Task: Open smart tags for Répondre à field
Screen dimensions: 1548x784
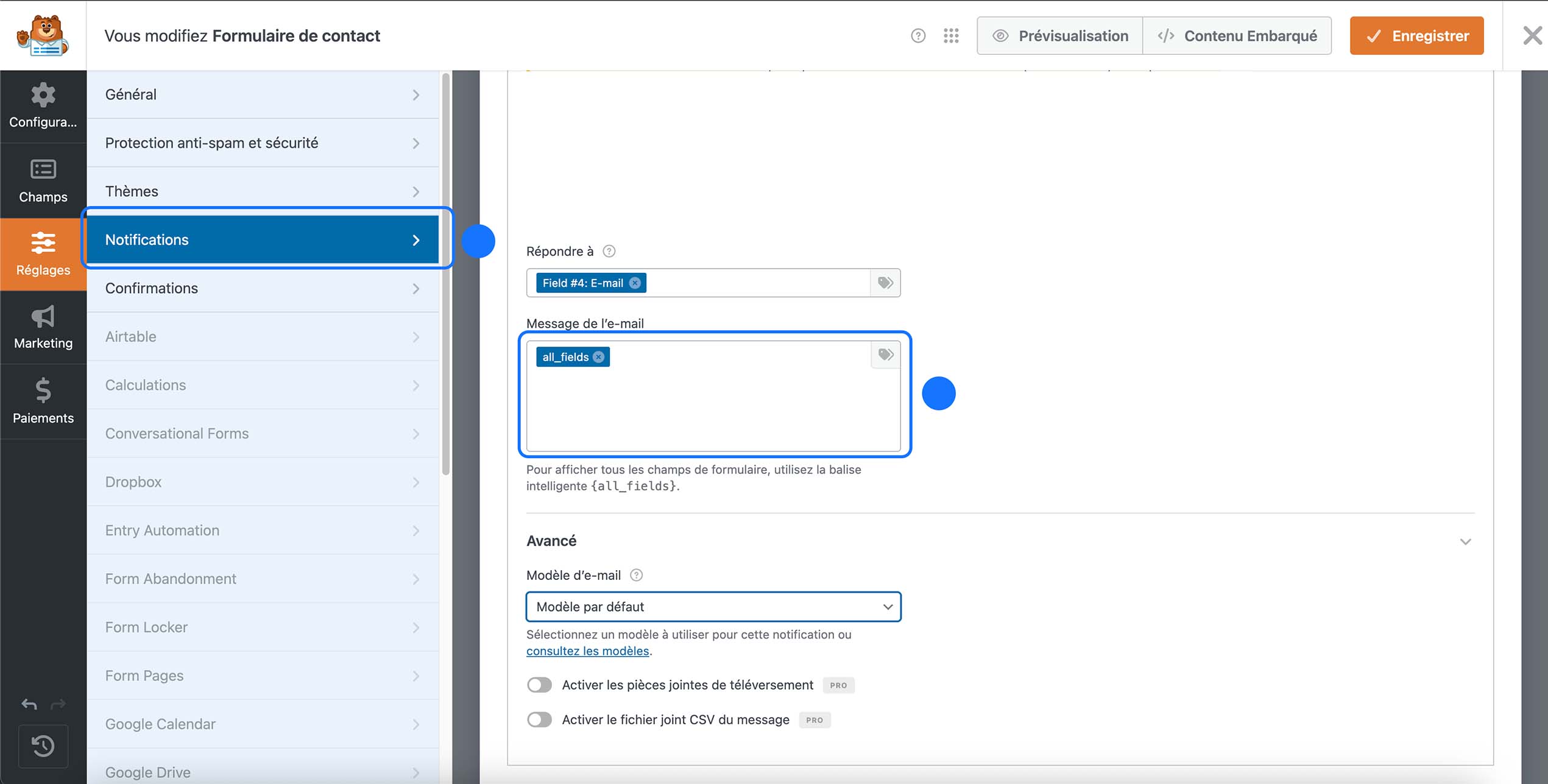Action: point(885,282)
